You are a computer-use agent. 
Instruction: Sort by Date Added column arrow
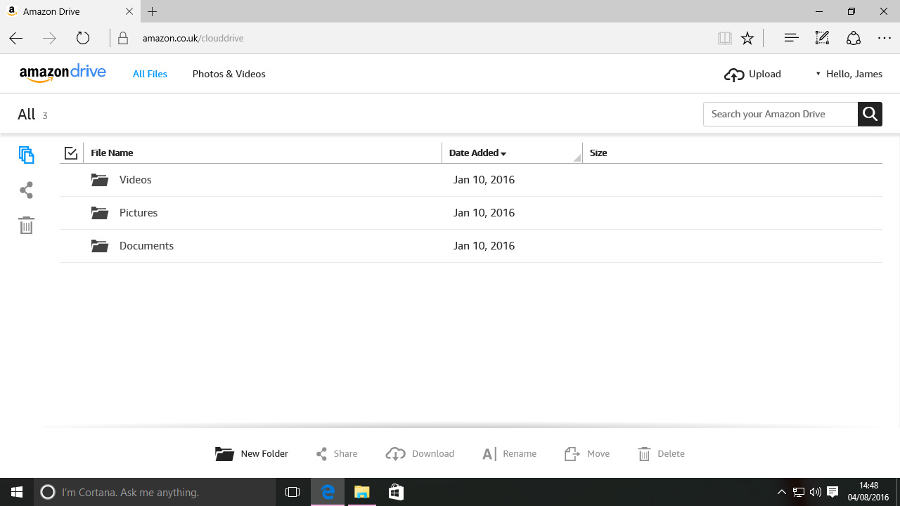point(503,154)
